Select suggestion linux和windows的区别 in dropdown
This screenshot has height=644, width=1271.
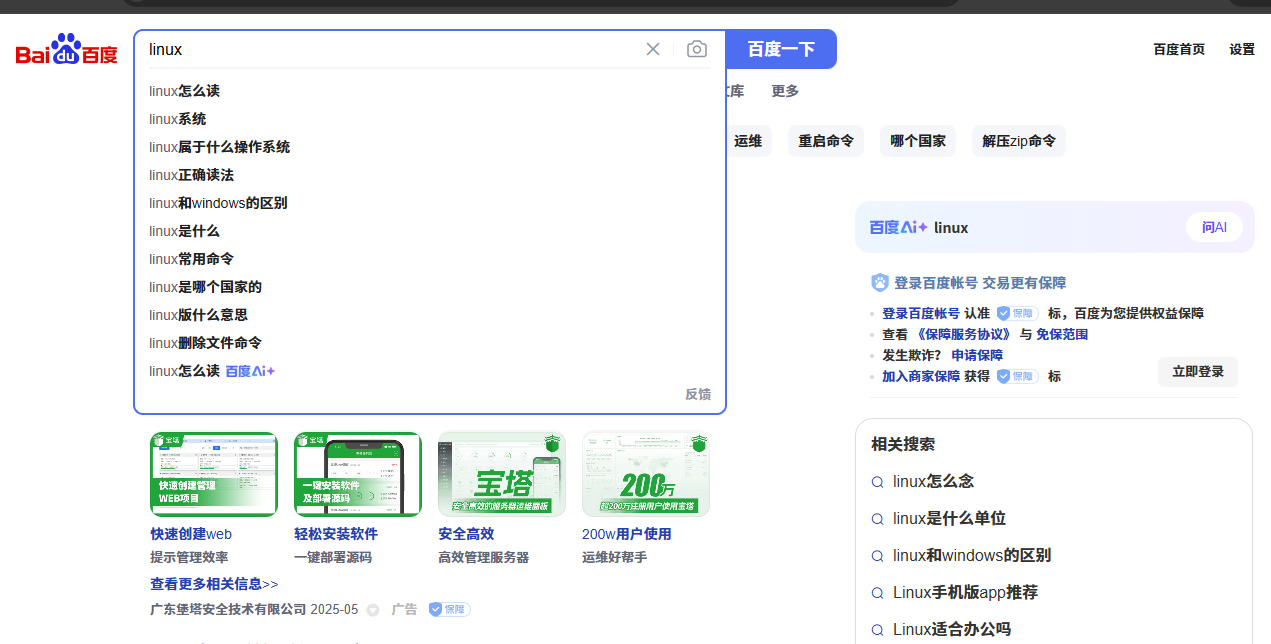pos(218,203)
